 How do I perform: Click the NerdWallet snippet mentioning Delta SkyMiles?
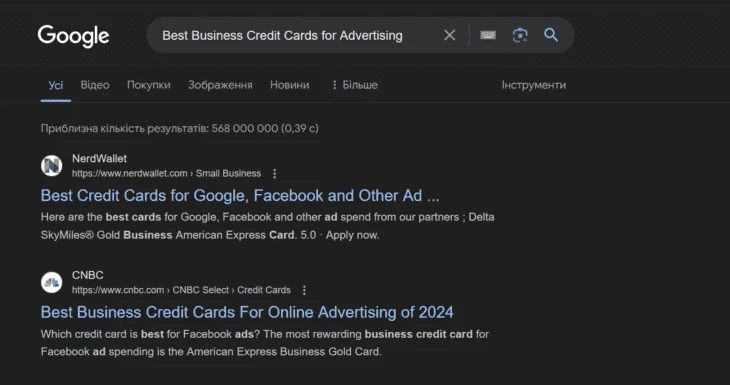(x=267, y=226)
